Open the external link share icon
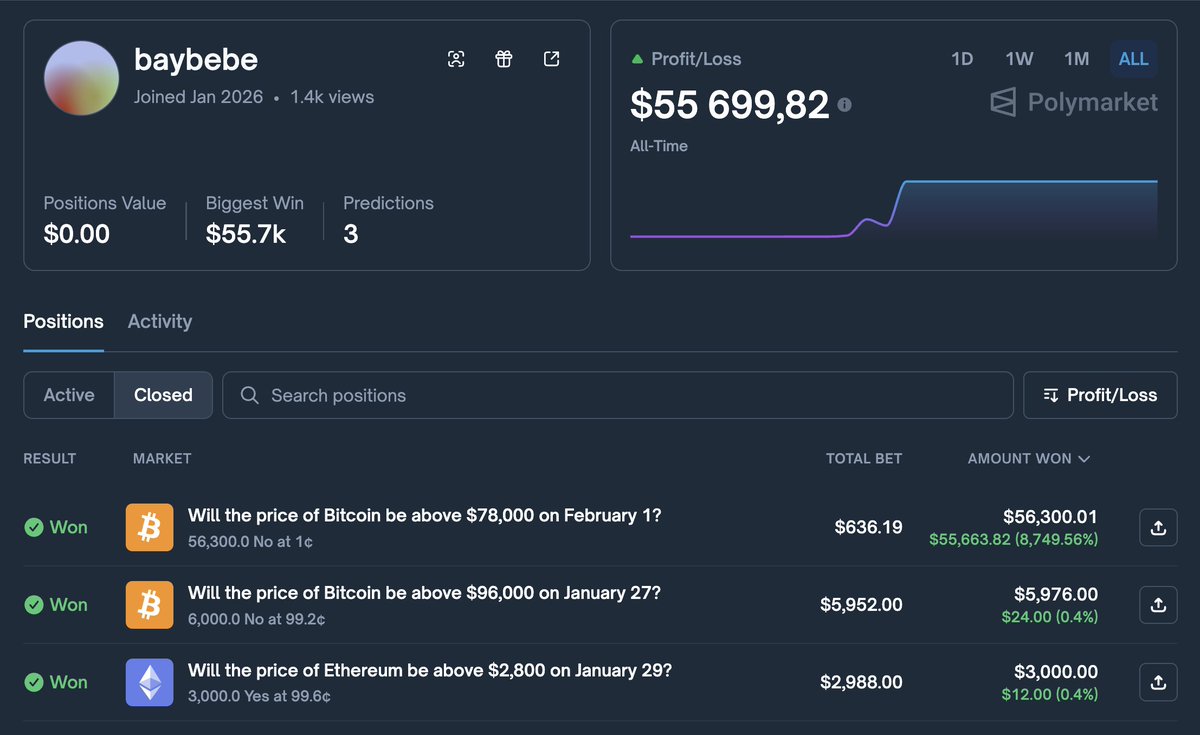This screenshot has height=735, width=1200. 551,59
